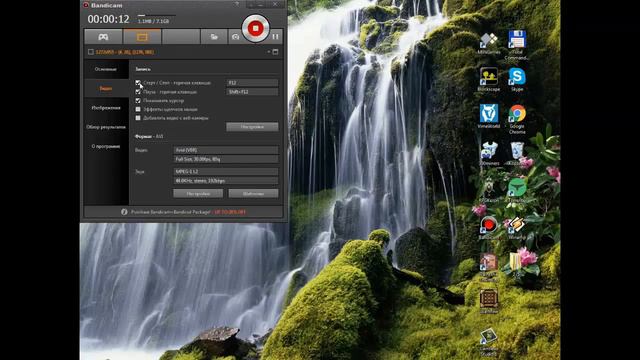
Task: Open the resolution dropdown arrow
Action: point(269,52)
